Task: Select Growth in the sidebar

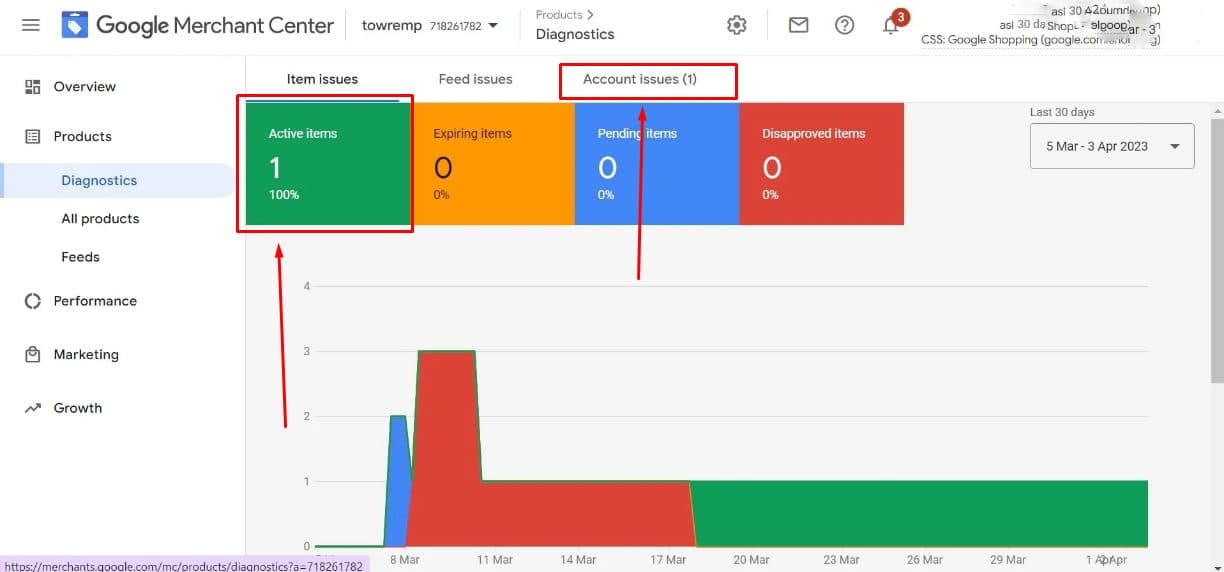Action: click(78, 408)
